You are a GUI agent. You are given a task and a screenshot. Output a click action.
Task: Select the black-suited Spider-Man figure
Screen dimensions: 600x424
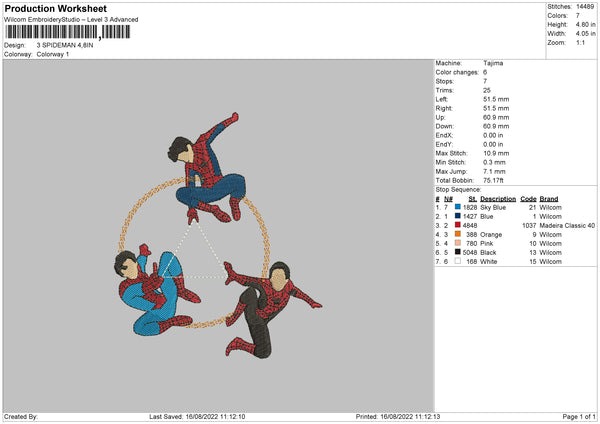(x=272, y=310)
